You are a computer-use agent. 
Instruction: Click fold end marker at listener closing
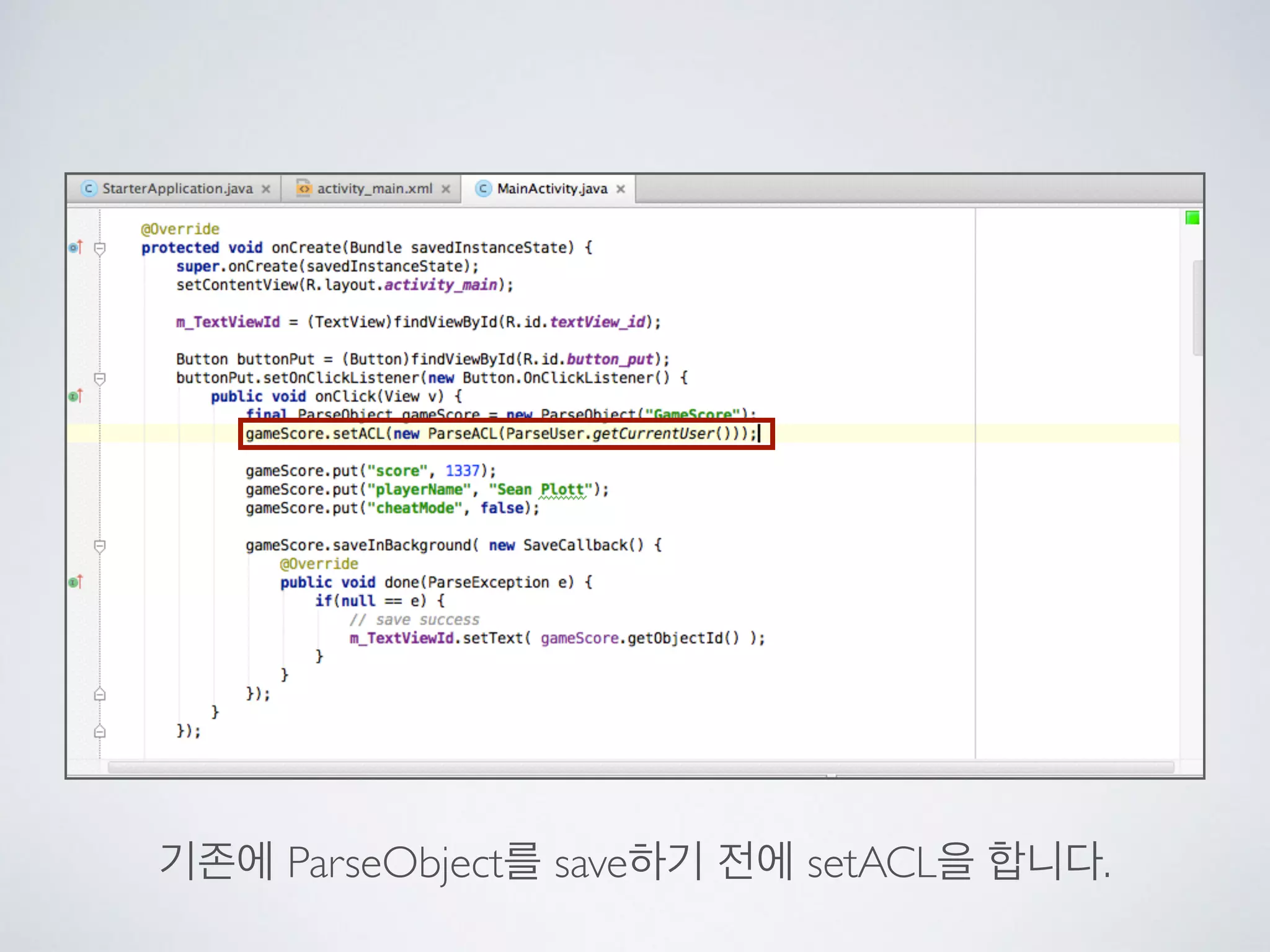tap(100, 731)
